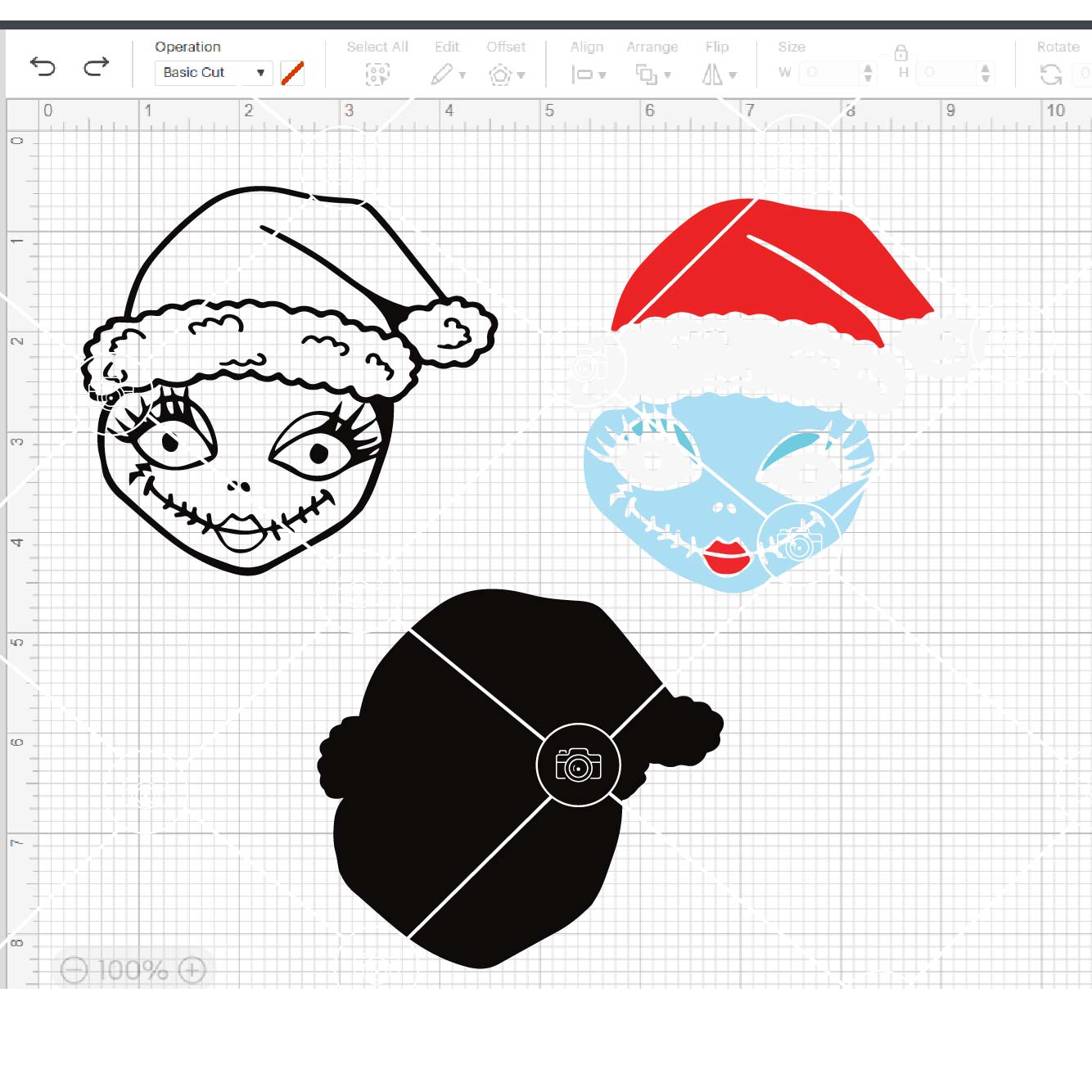Open the Arrange tool

click(x=647, y=74)
